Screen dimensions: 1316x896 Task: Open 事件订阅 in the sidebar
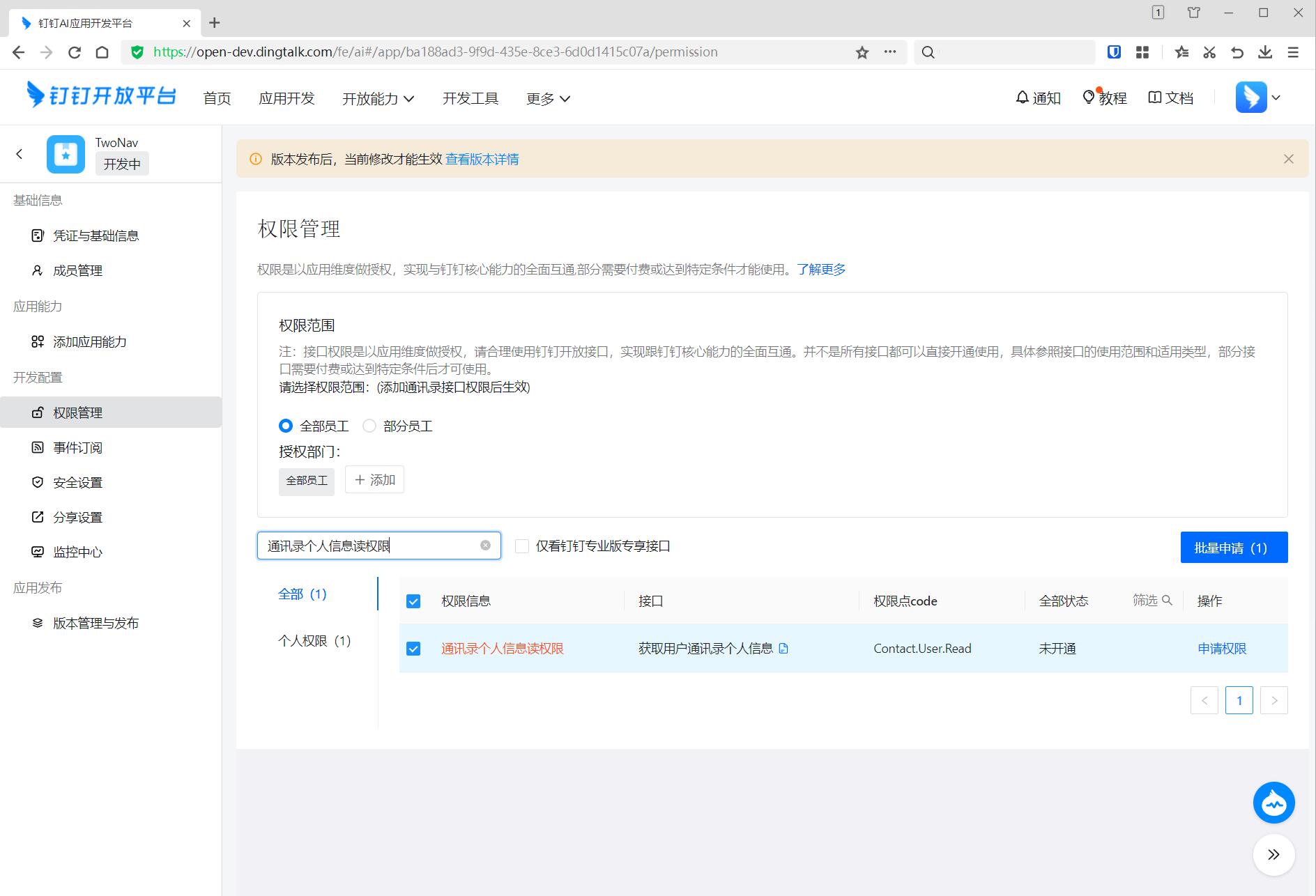coord(77,447)
